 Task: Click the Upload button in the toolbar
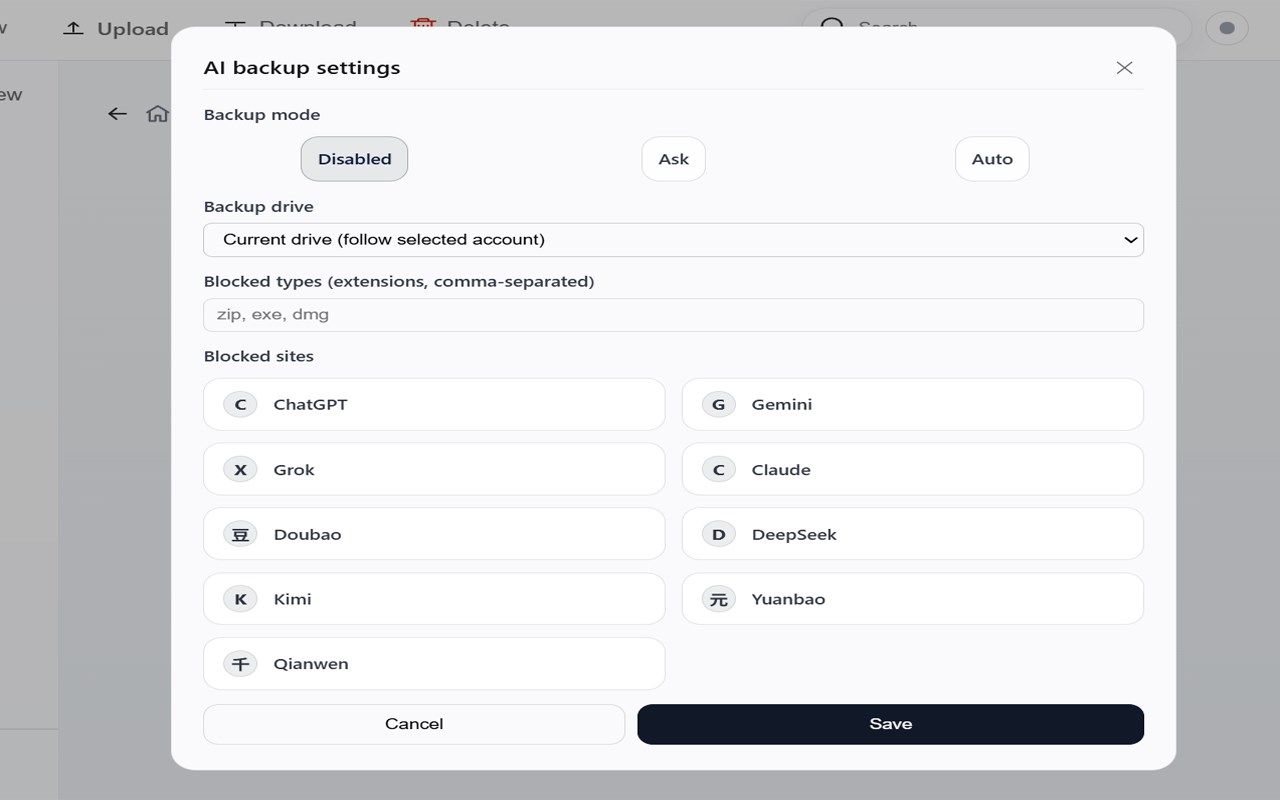(116, 29)
